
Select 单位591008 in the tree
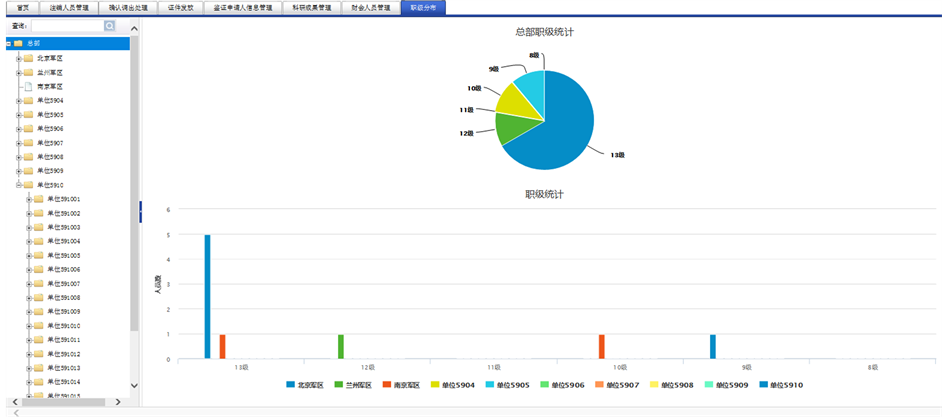63,298
